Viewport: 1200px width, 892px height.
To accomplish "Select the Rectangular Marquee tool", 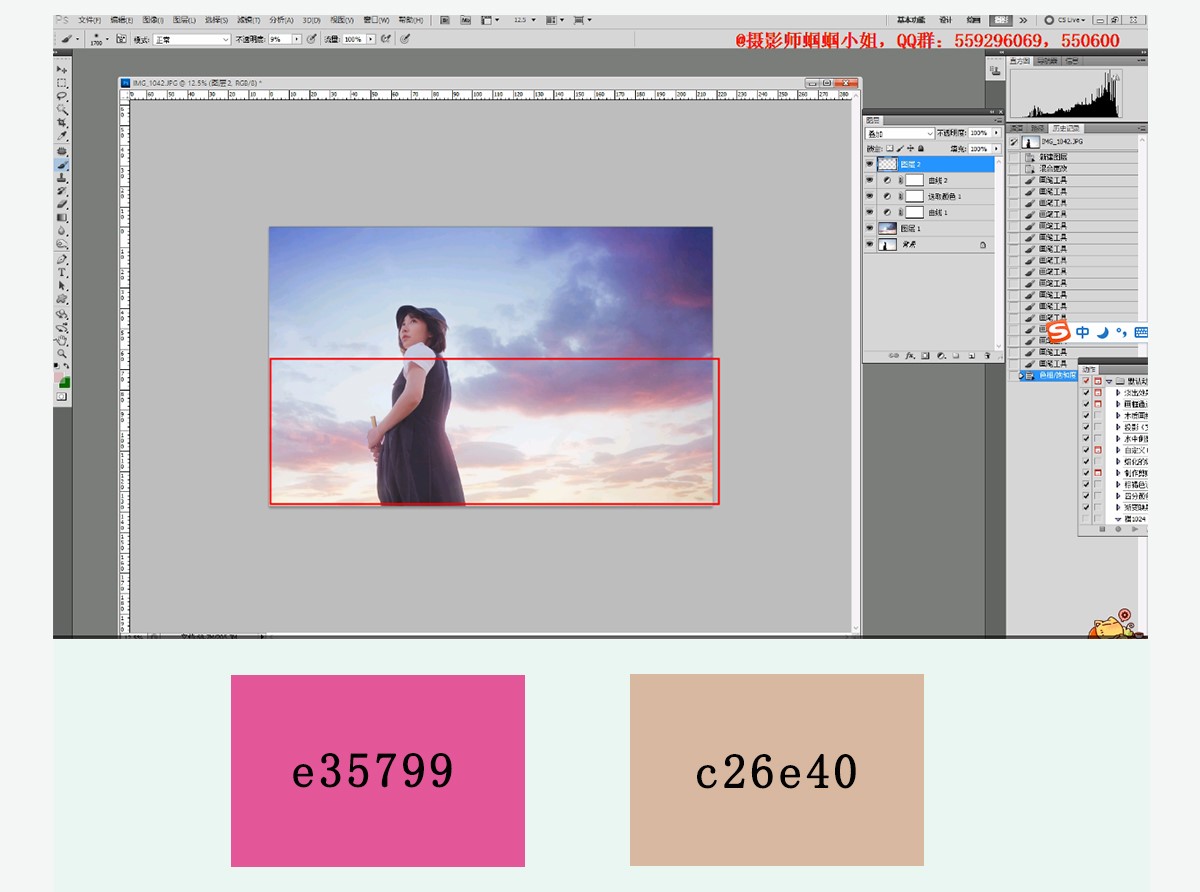I will (62, 83).
